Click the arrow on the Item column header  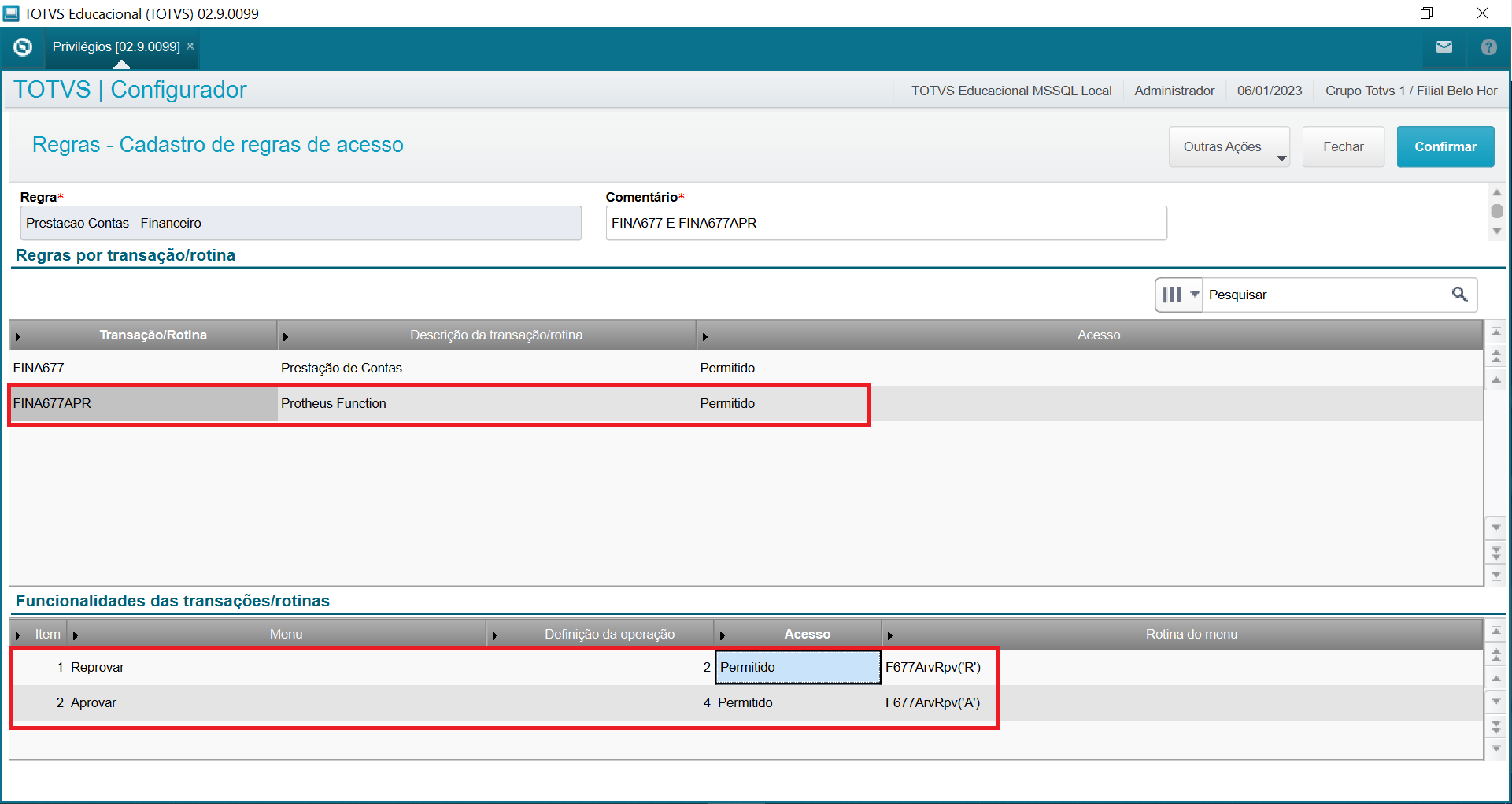(x=17, y=635)
